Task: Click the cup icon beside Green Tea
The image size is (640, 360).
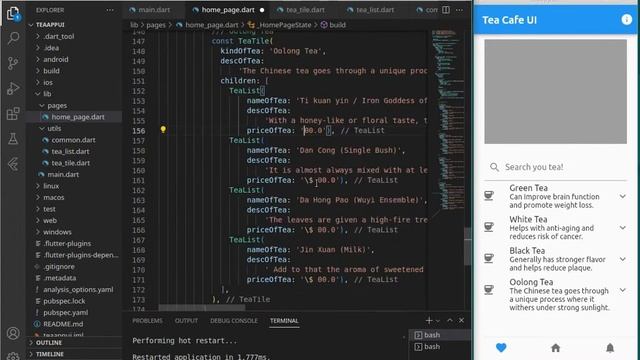Action: click(x=489, y=196)
